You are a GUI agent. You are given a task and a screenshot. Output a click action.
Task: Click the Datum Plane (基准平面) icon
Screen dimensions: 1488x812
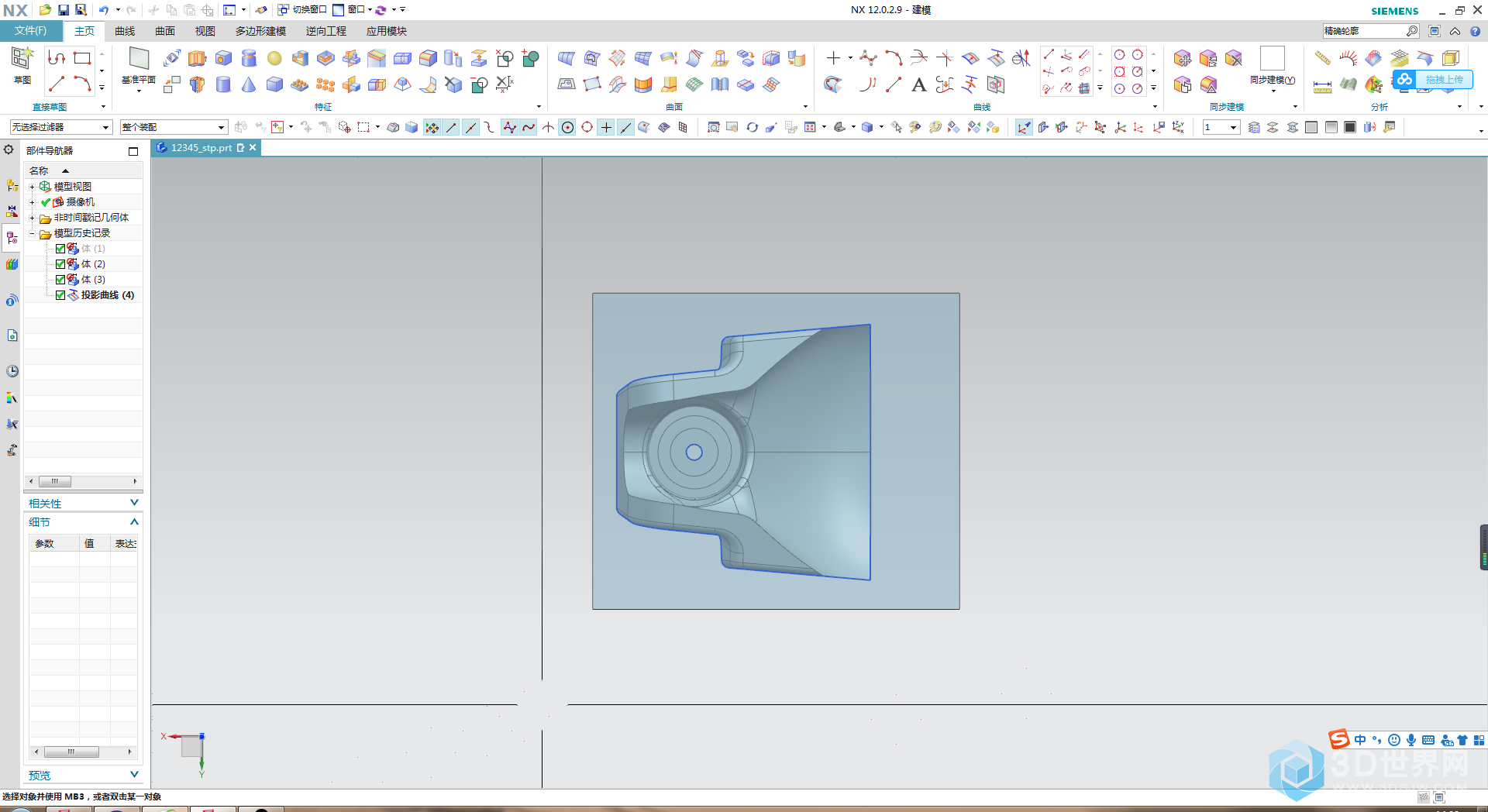[139, 59]
